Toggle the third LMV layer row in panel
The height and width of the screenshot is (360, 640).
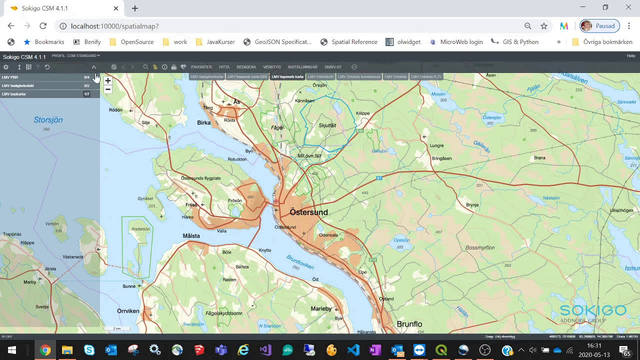click(50, 94)
